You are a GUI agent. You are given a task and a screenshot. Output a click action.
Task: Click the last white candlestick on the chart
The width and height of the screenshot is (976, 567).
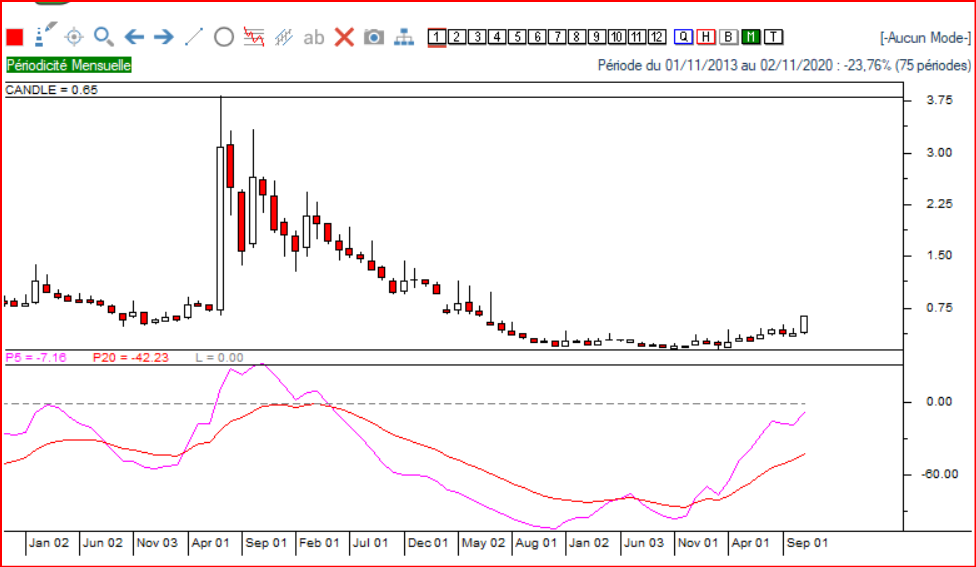point(804,324)
